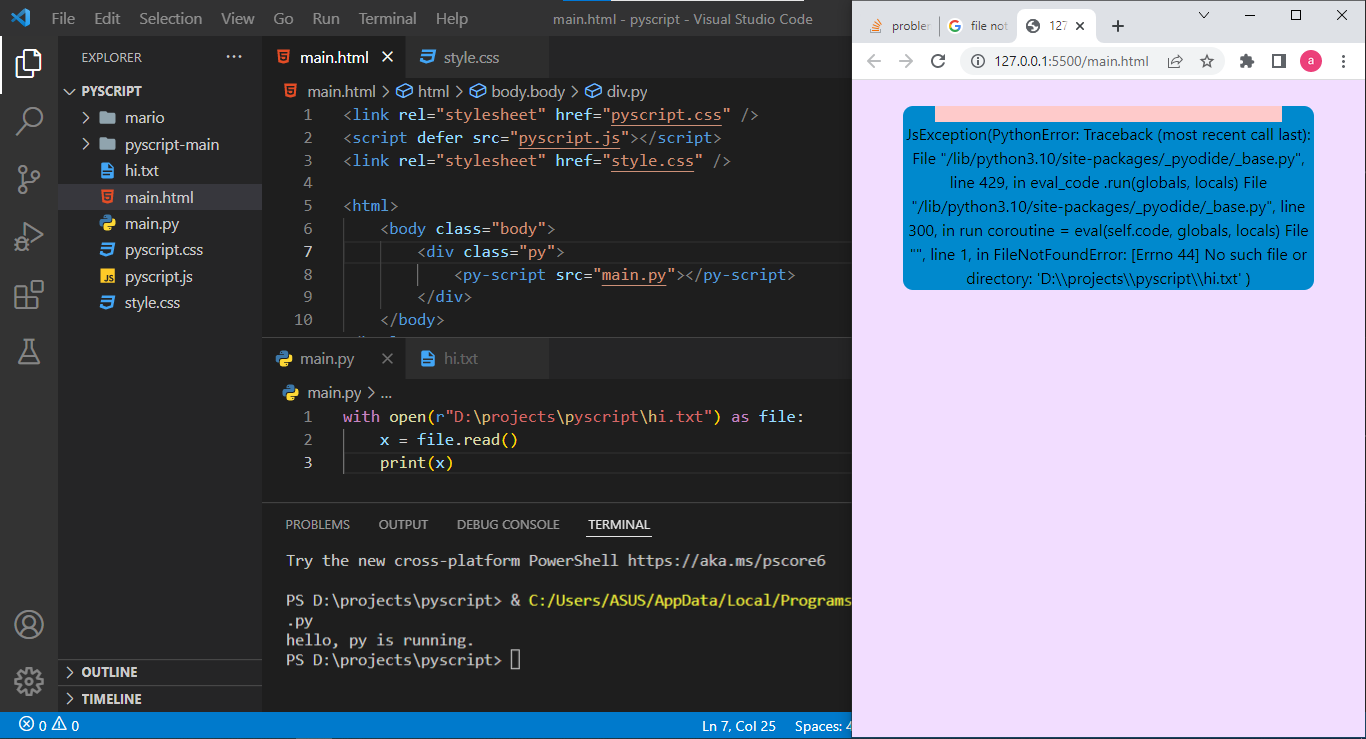
Task: Open the Testing flask view
Action: click(x=29, y=352)
